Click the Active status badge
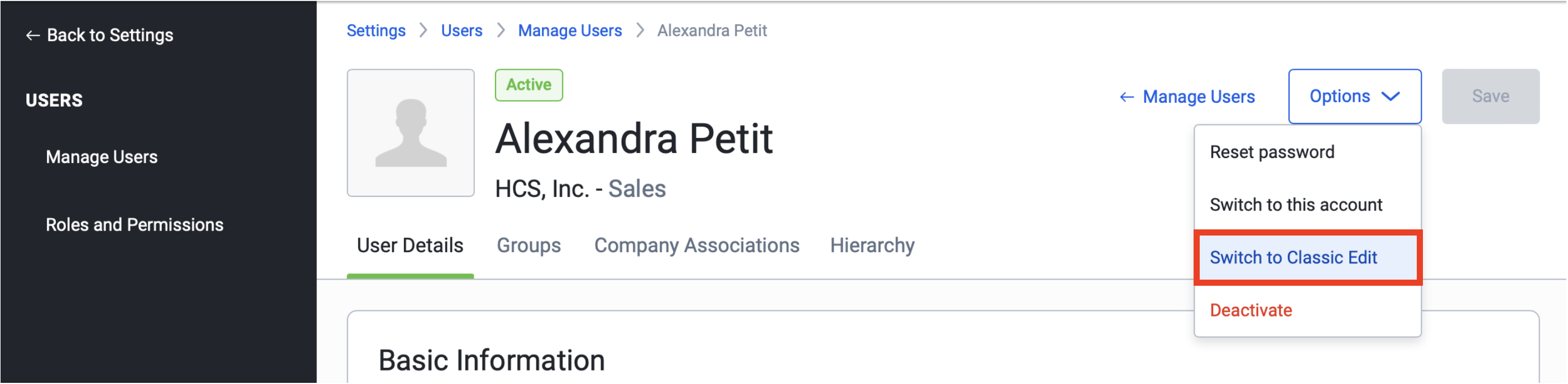 528,85
